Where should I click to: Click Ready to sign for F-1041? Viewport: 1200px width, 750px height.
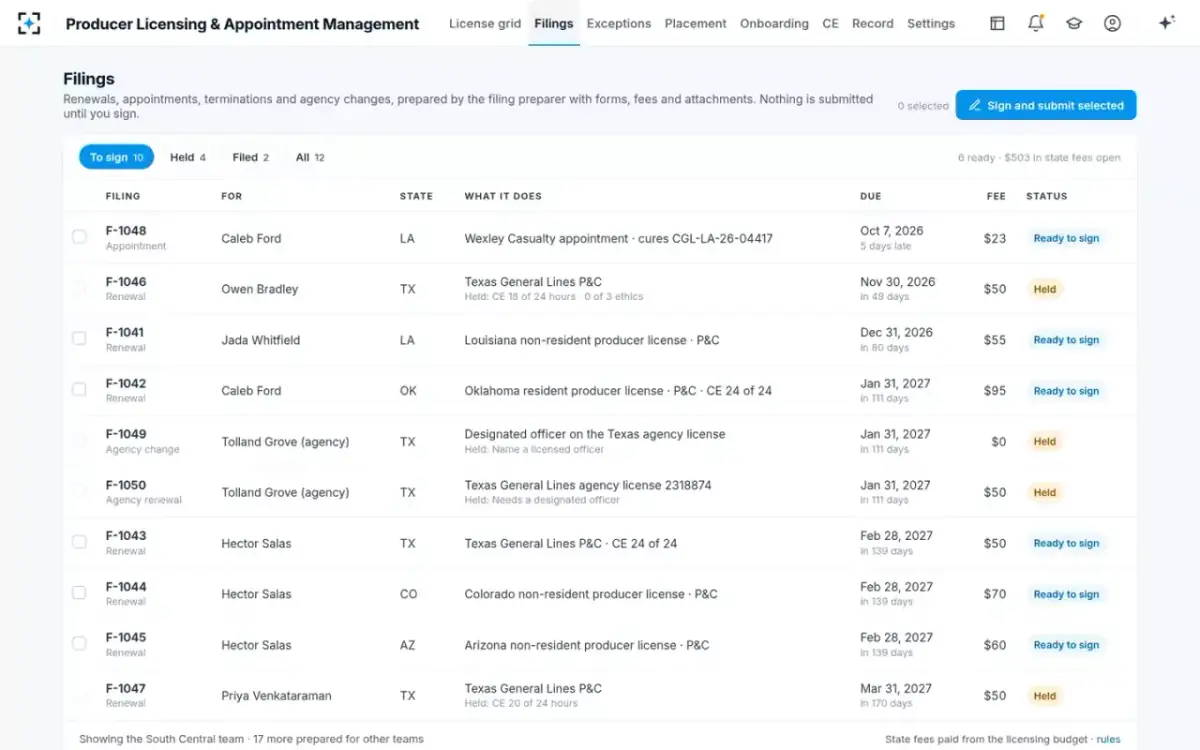[x=1066, y=340]
